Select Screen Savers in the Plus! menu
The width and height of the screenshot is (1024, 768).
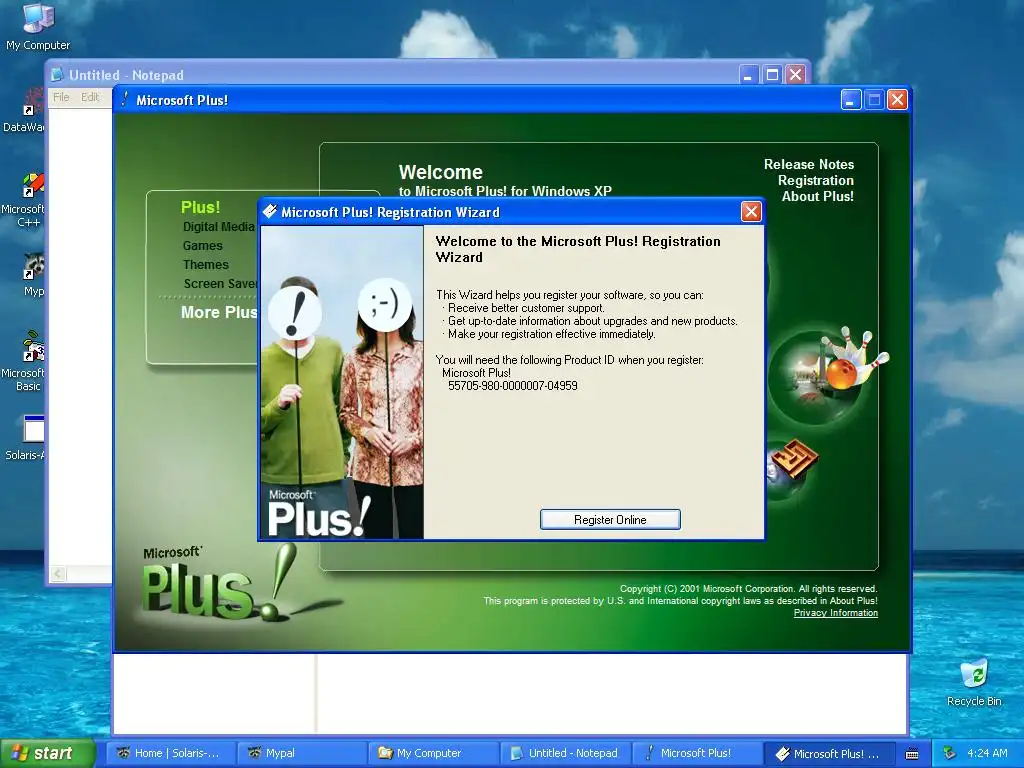pyautogui.click(x=221, y=283)
